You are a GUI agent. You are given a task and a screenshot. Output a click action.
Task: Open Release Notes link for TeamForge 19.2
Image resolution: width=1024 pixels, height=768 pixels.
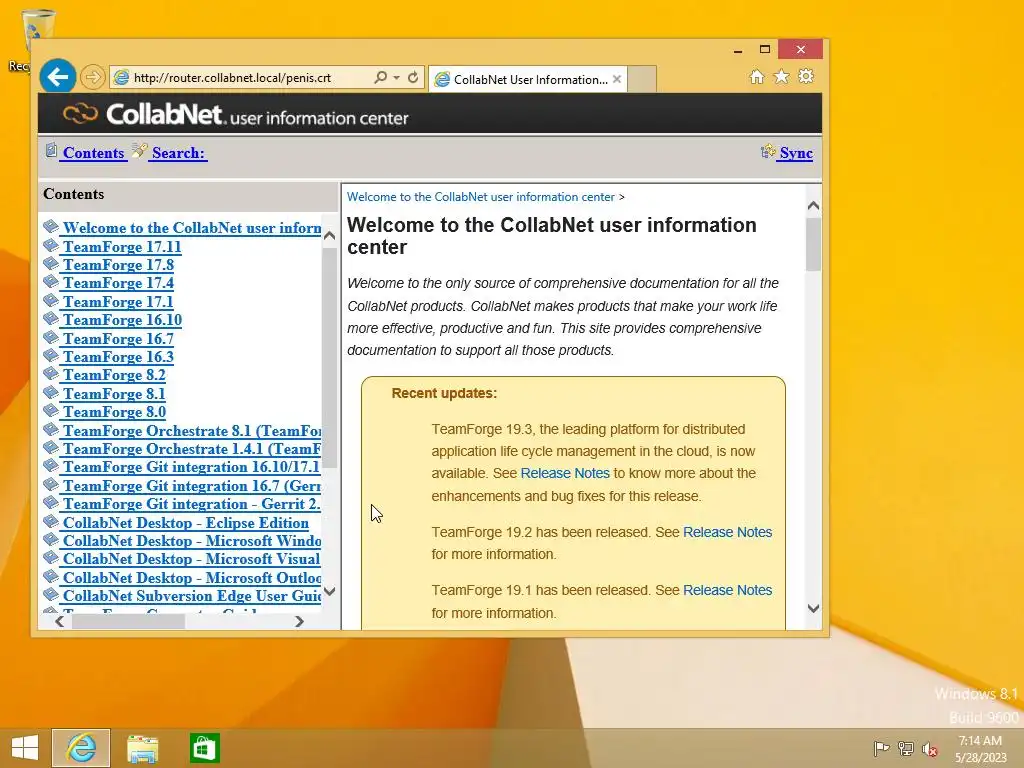728,532
